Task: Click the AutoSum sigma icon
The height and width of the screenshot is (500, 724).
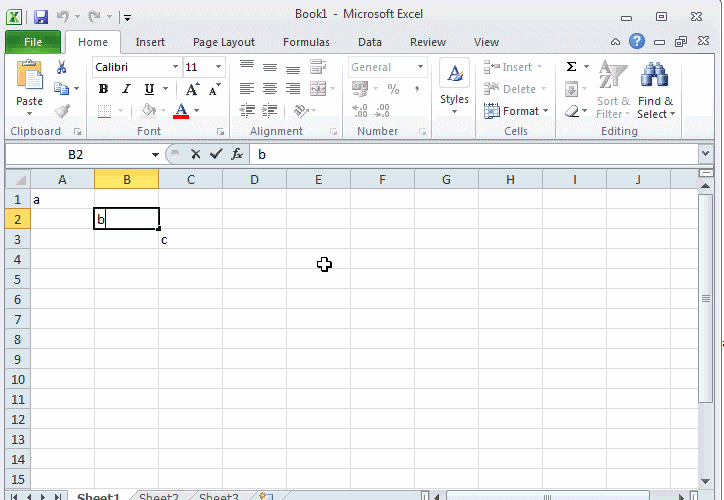Action: (x=572, y=67)
